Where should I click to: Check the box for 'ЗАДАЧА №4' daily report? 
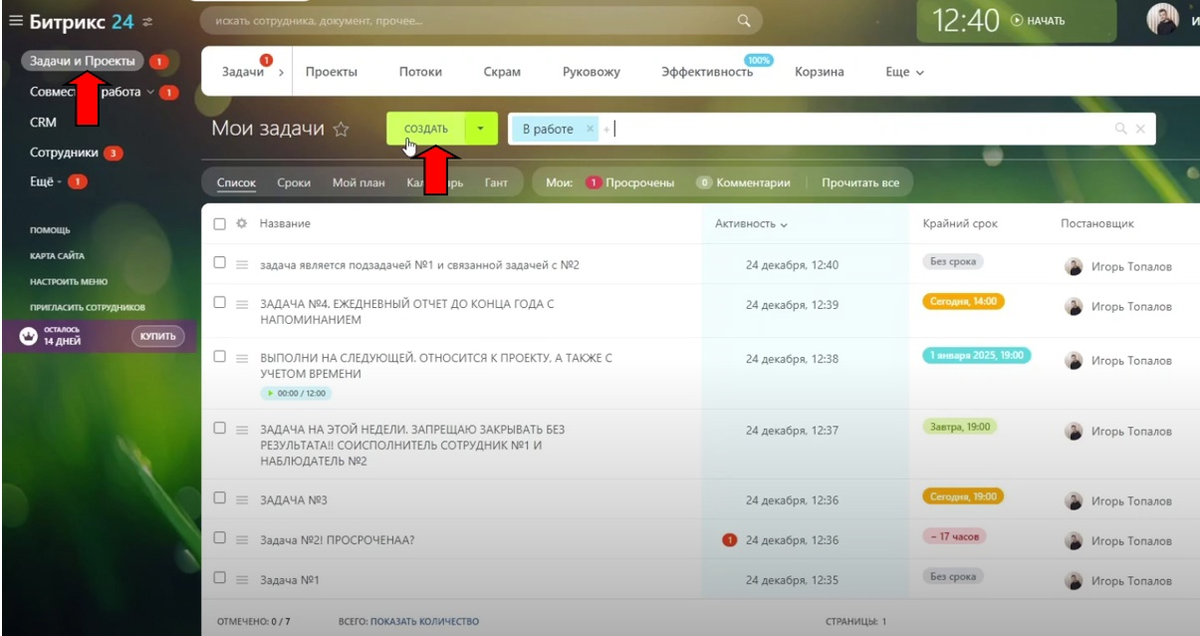(x=220, y=302)
